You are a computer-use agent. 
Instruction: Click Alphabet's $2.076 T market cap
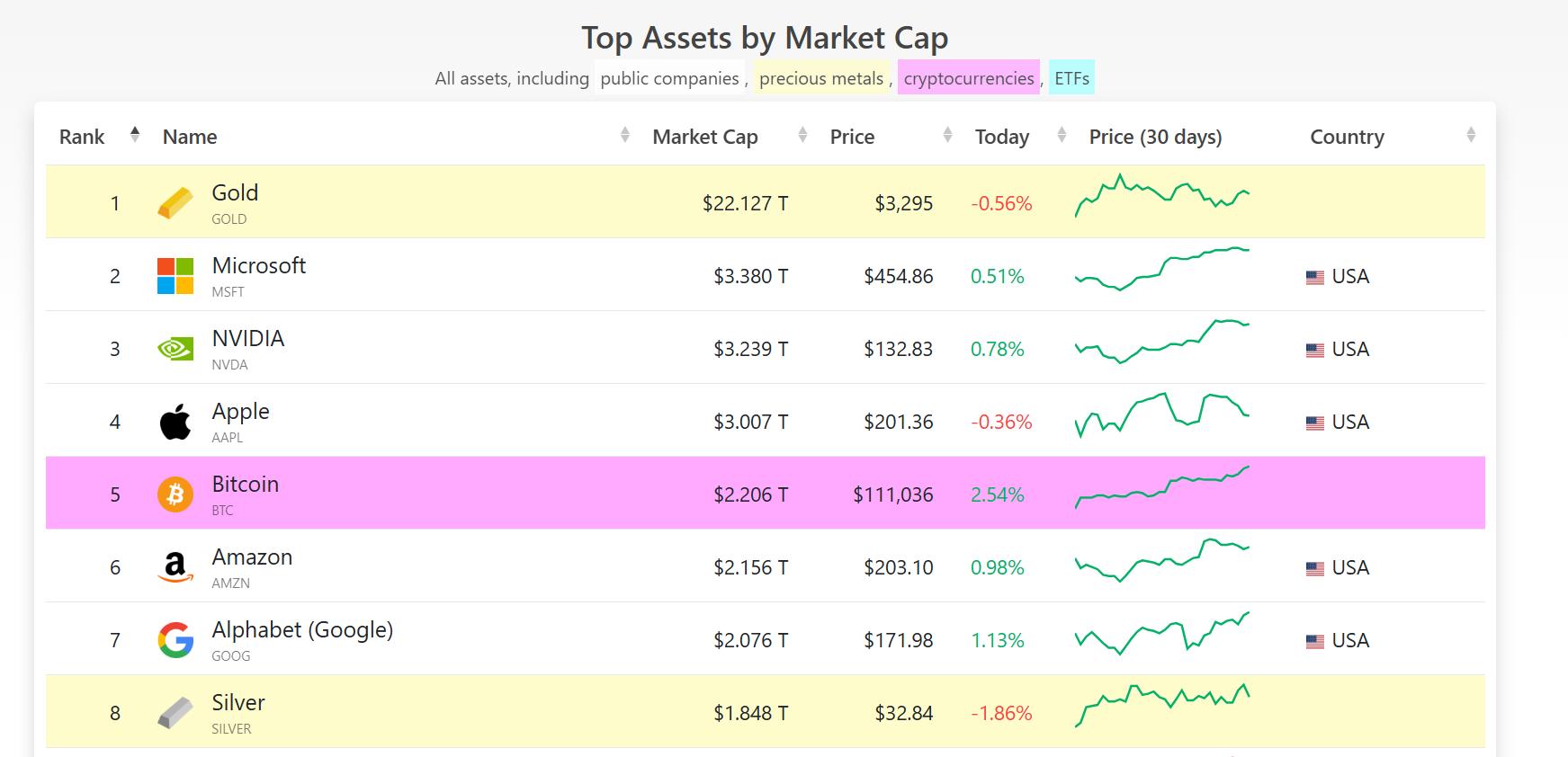[x=750, y=640]
